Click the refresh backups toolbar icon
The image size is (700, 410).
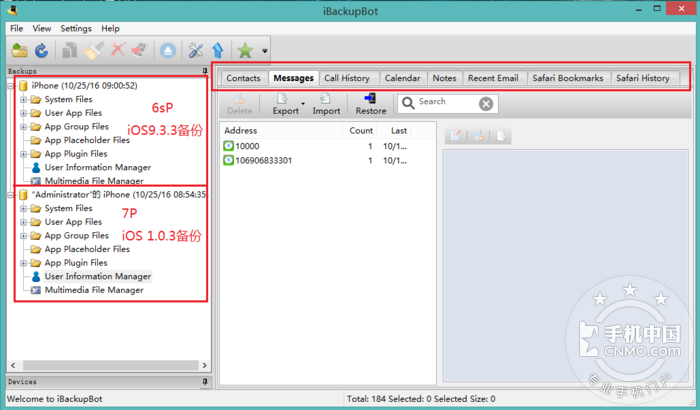(x=41, y=50)
